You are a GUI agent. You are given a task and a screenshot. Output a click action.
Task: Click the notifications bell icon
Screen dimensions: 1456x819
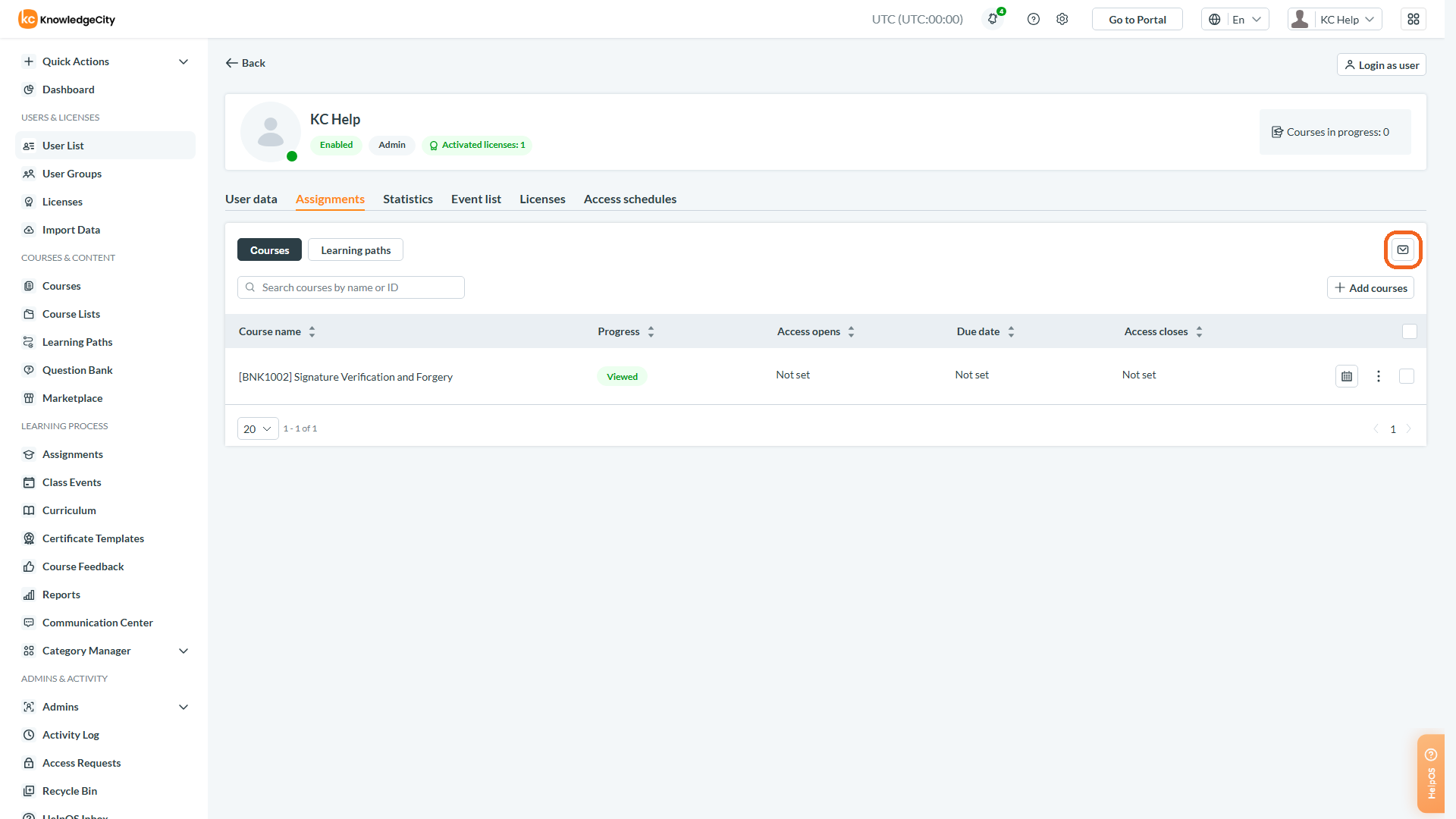[x=993, y=19]
